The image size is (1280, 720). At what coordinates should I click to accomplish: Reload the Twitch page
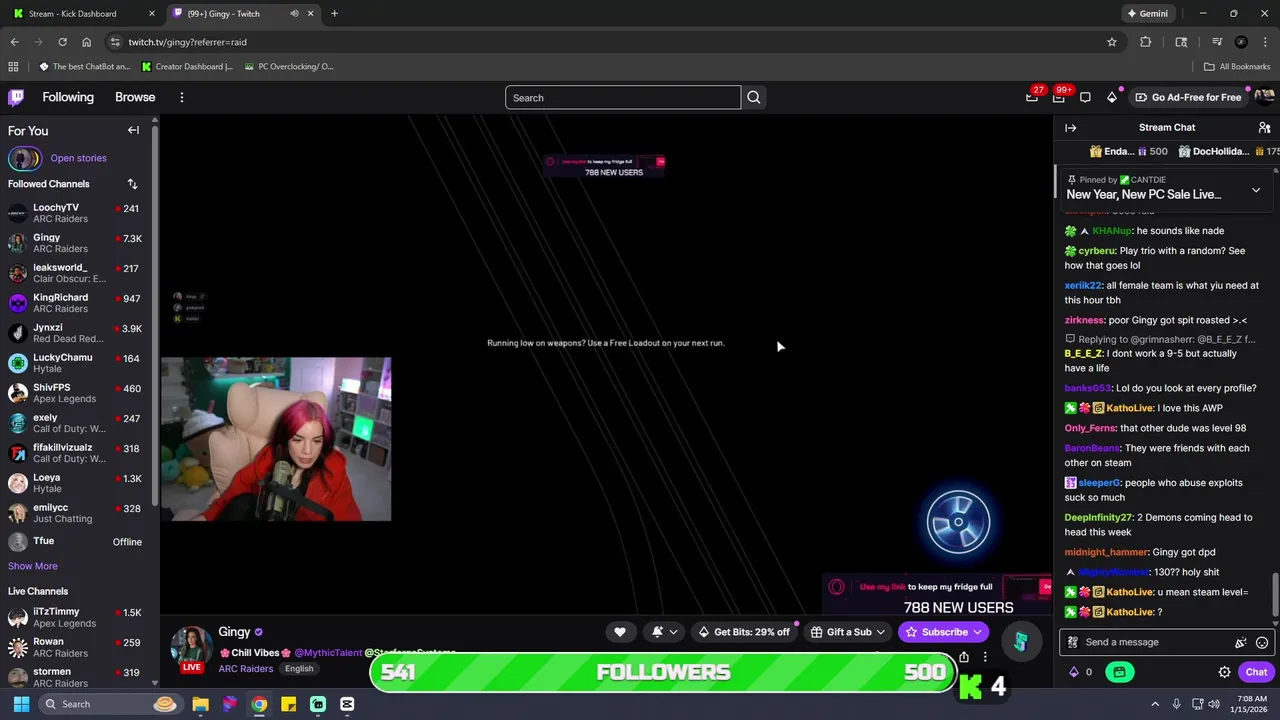(x=62, y=42)
